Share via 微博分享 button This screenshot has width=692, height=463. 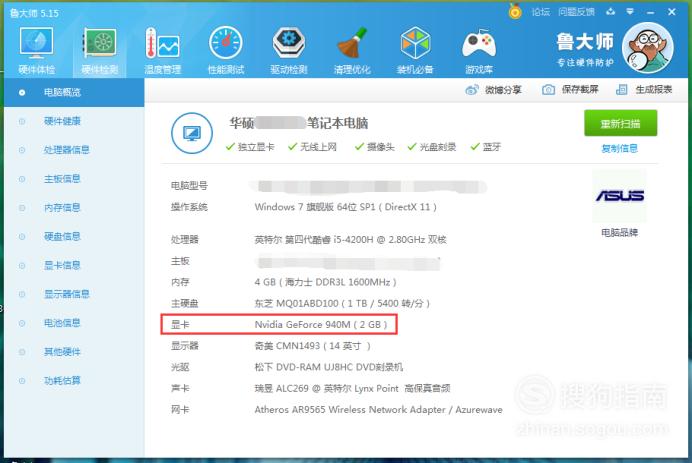click(493, 90)
